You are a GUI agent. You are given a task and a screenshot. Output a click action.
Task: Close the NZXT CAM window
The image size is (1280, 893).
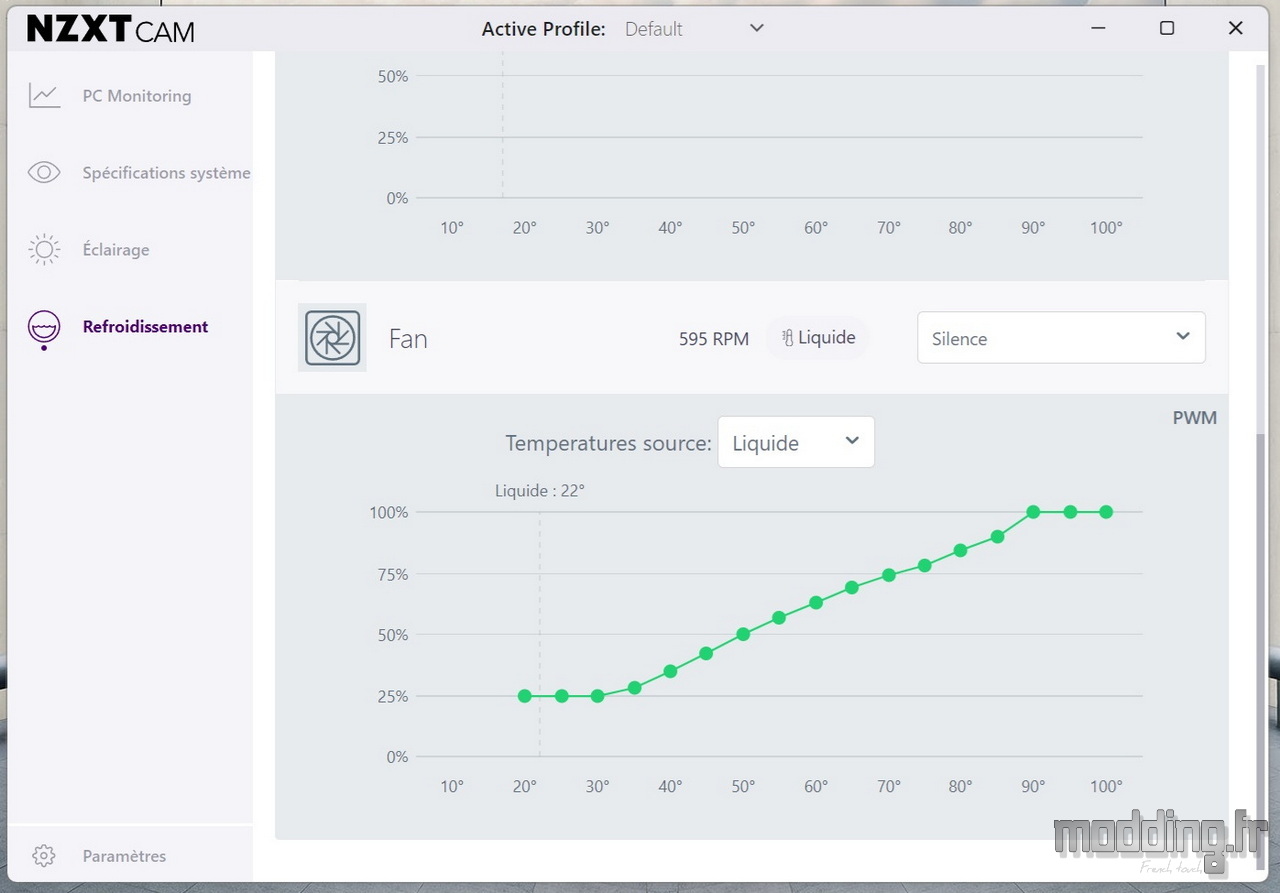click(x=1235, y=28)
